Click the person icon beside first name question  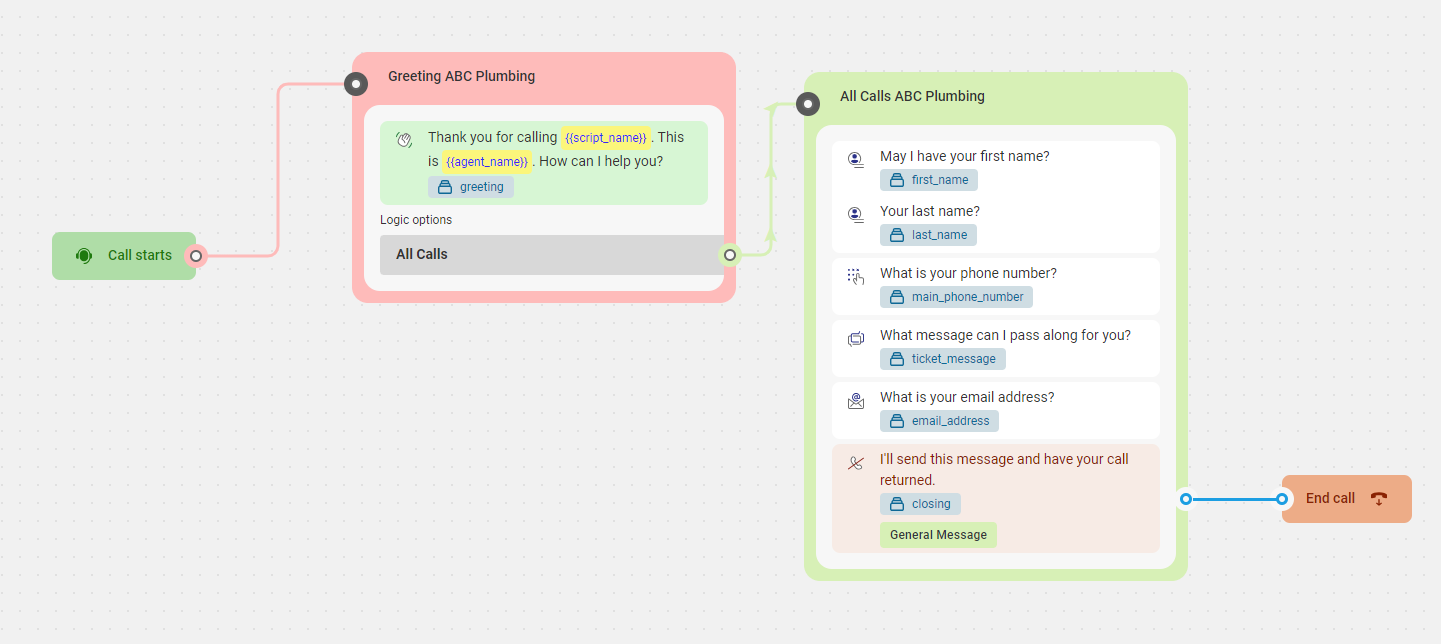tap(856, 159)
